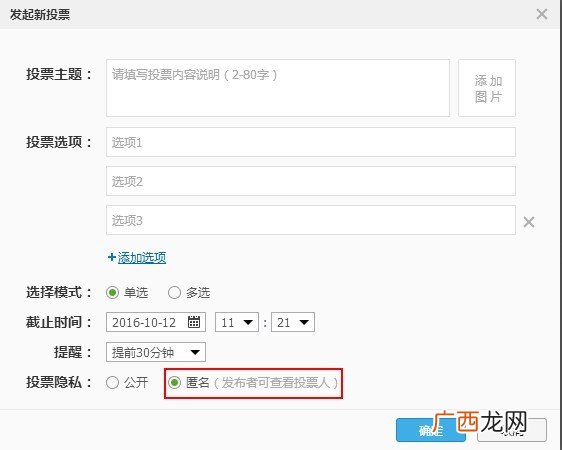
Task: Click the 2016-10-12 date field
Action: tap(156, 322)
